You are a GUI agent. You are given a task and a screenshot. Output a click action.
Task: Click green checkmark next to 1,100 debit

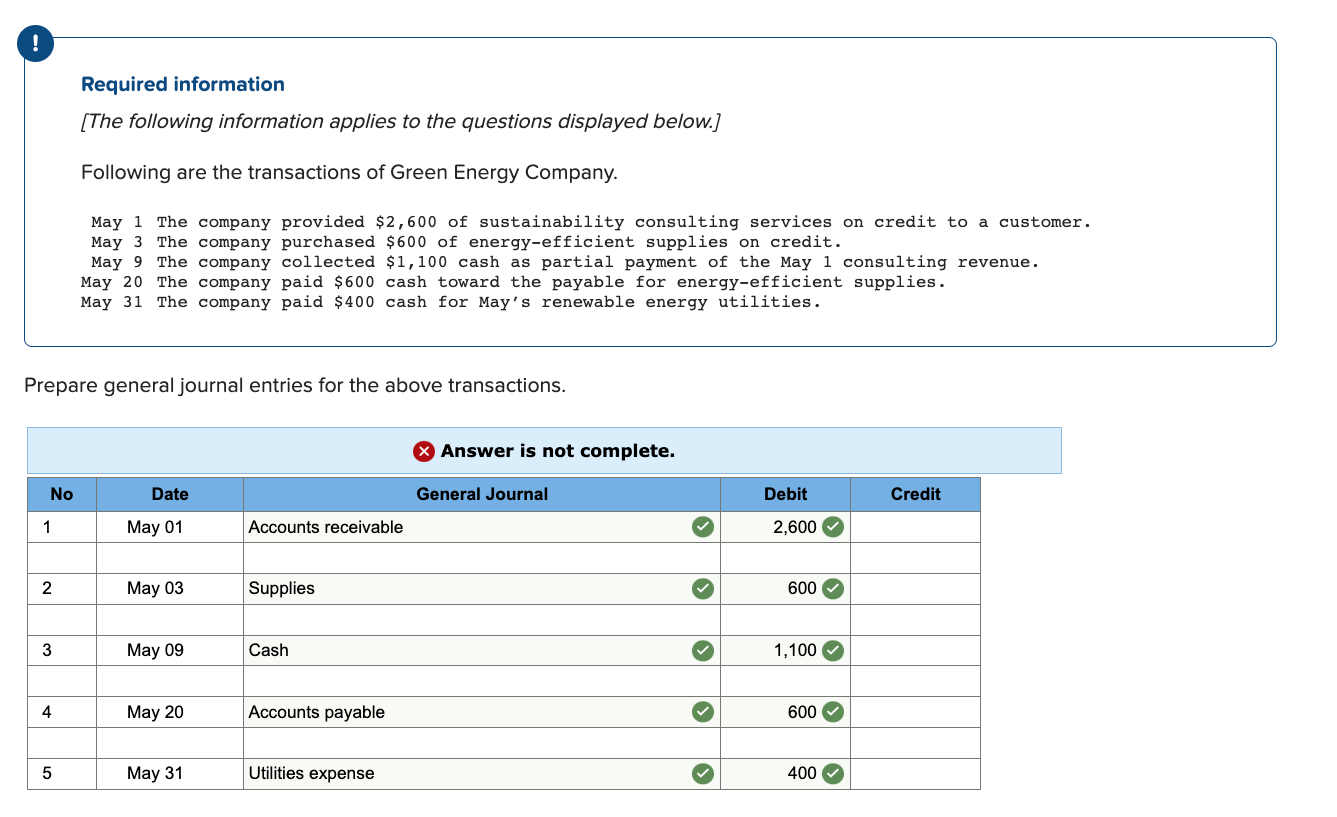833,651
